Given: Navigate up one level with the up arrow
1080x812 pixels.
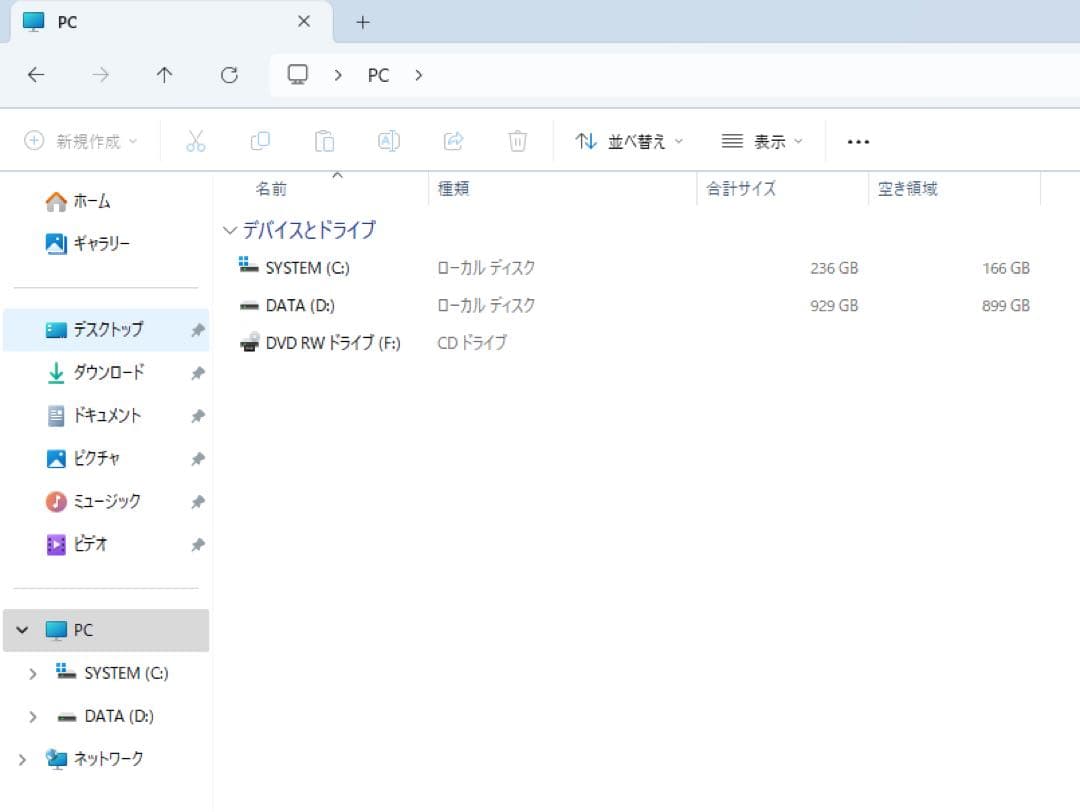Looking at the screenshot, I should point(164,75).
